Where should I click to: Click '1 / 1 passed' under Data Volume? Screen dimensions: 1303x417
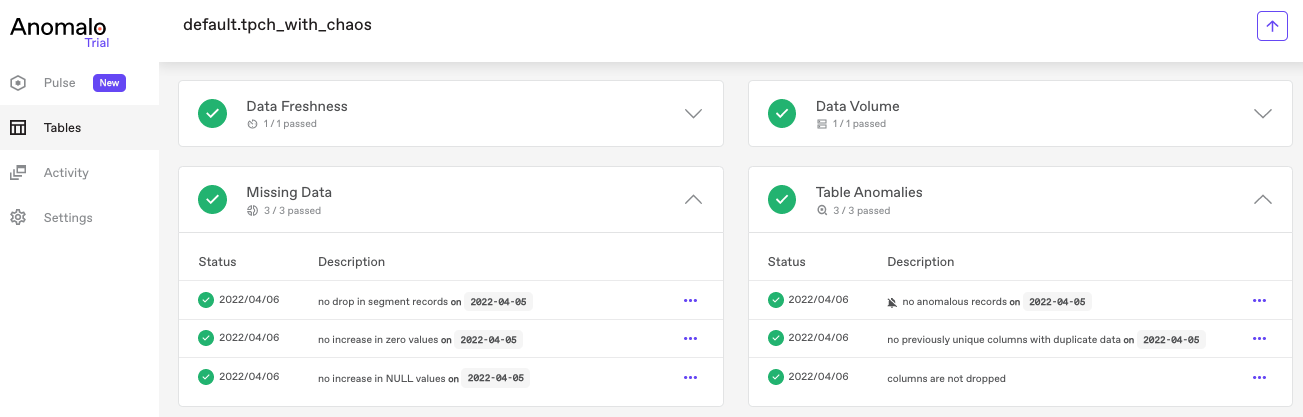click(859, 125)
